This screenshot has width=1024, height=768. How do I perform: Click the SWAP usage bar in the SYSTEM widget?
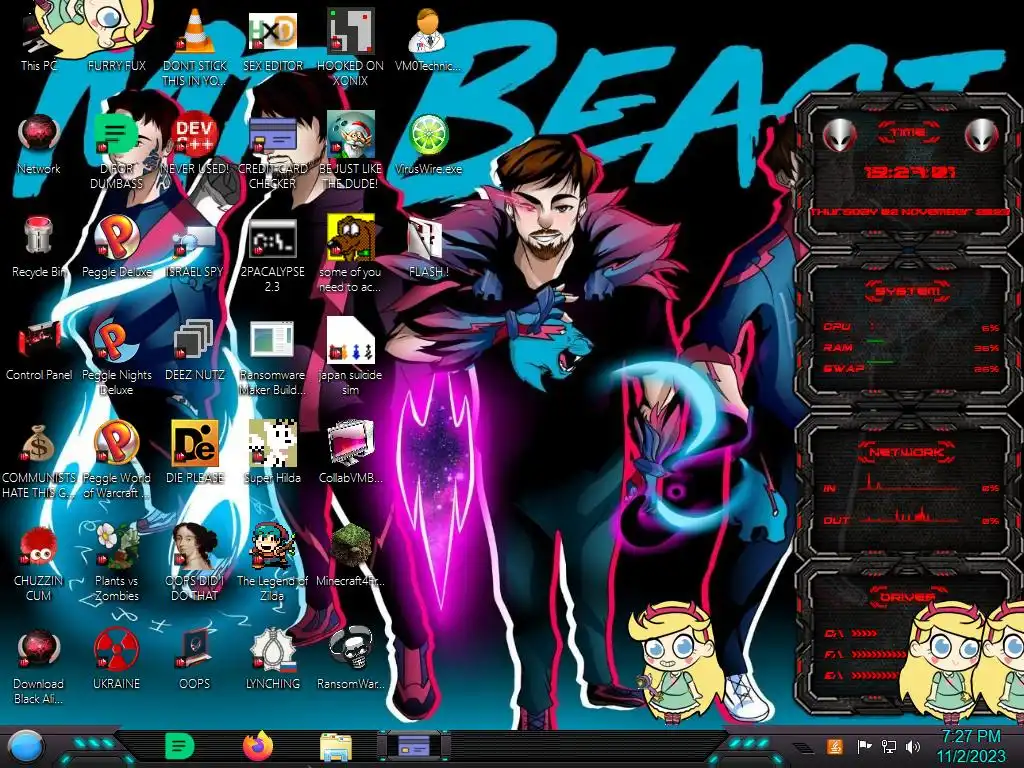[x=912, y=368]
